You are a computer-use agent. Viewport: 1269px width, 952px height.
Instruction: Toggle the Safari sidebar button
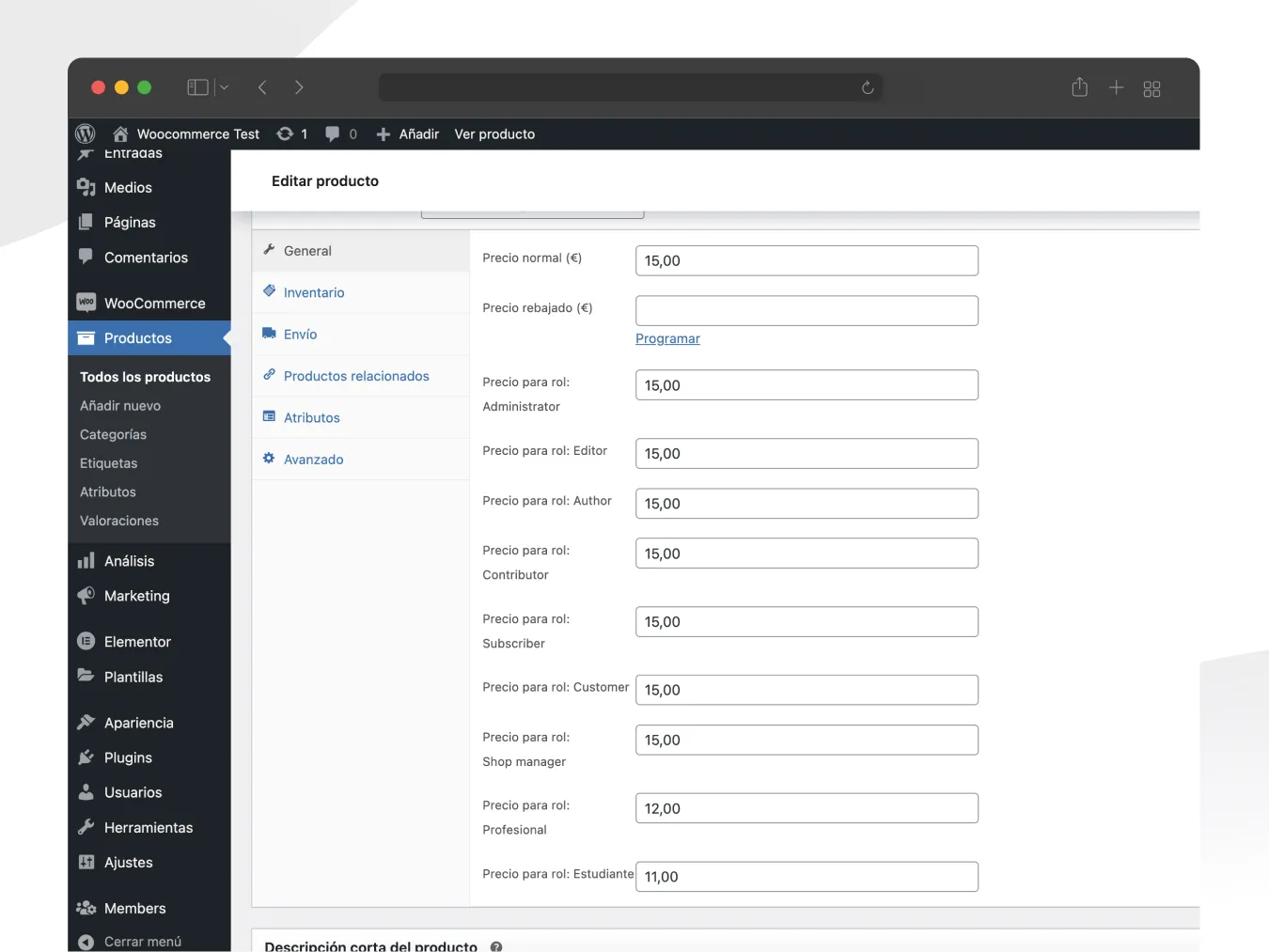point(197,87)
